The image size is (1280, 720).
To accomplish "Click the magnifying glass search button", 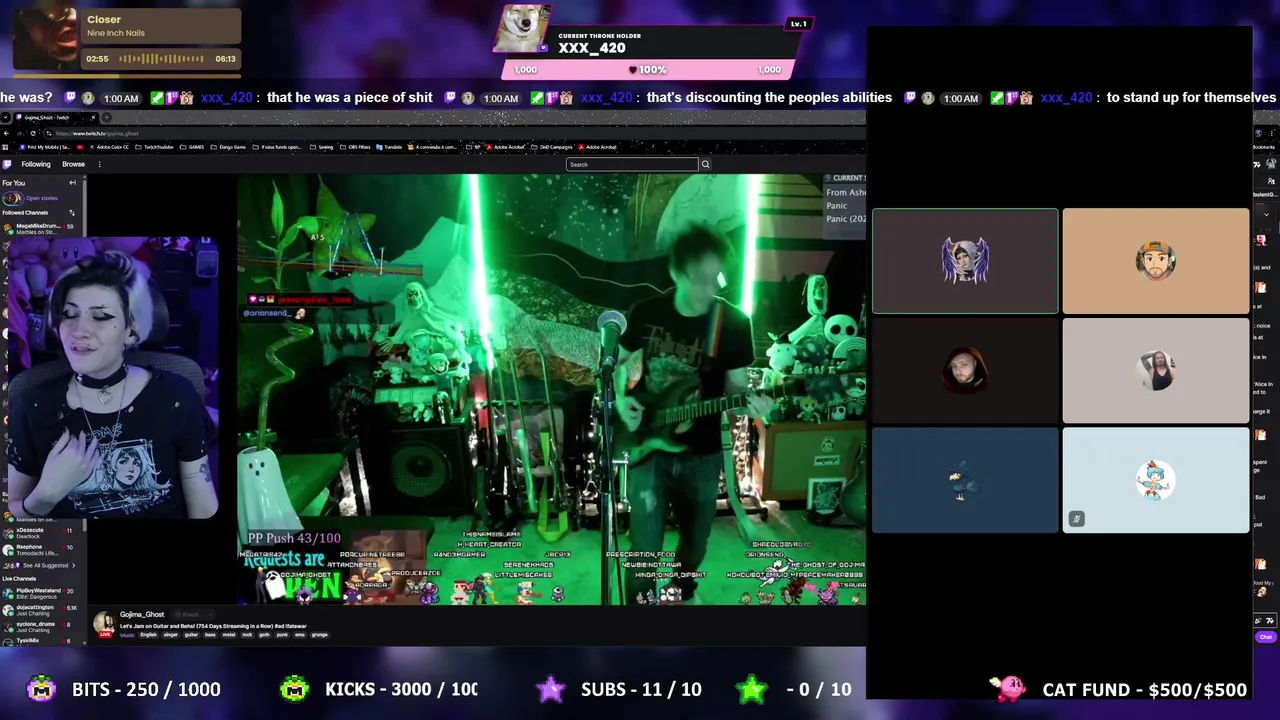I will click(705, 164).
